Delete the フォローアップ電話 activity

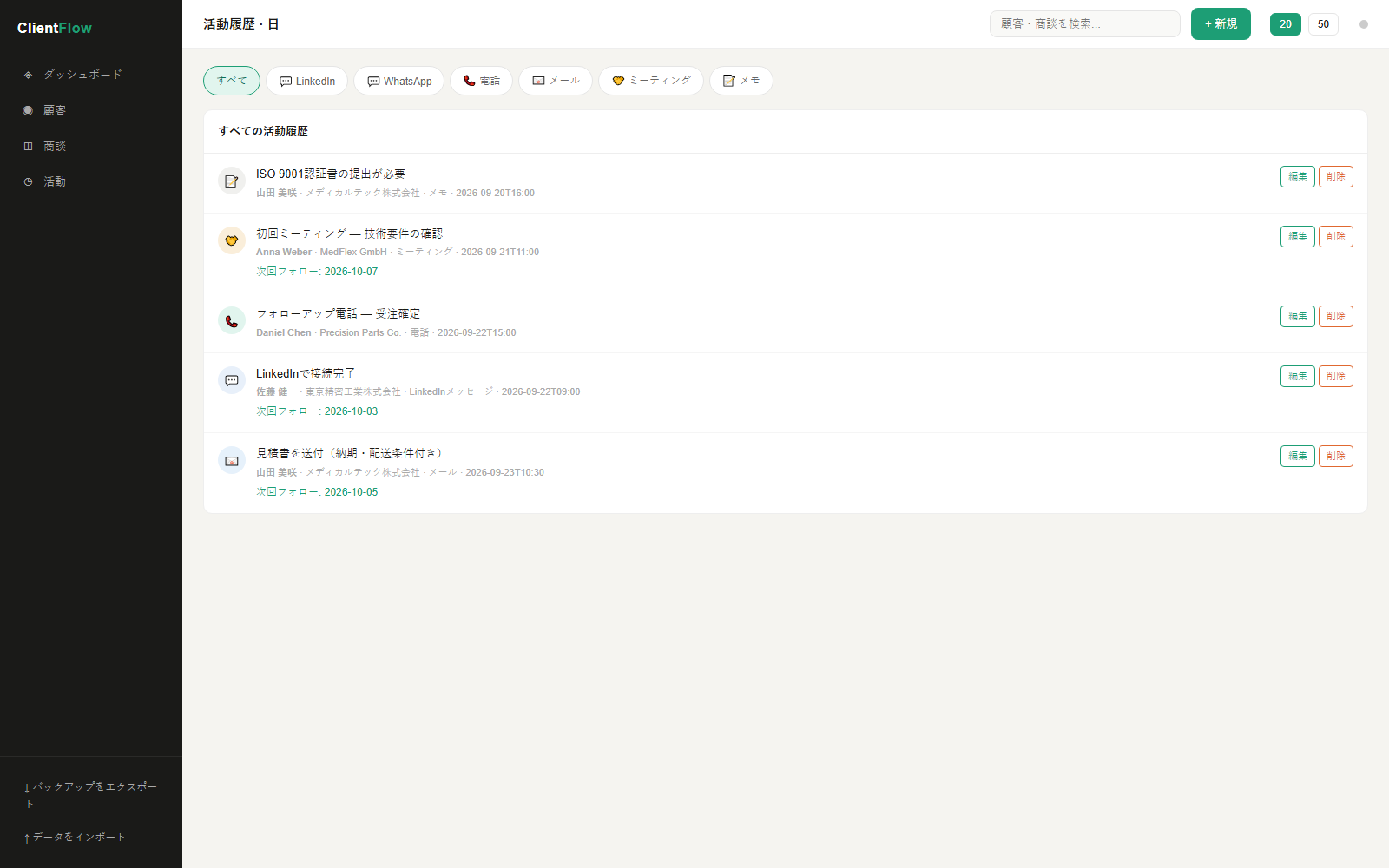tap(1336, 316)
